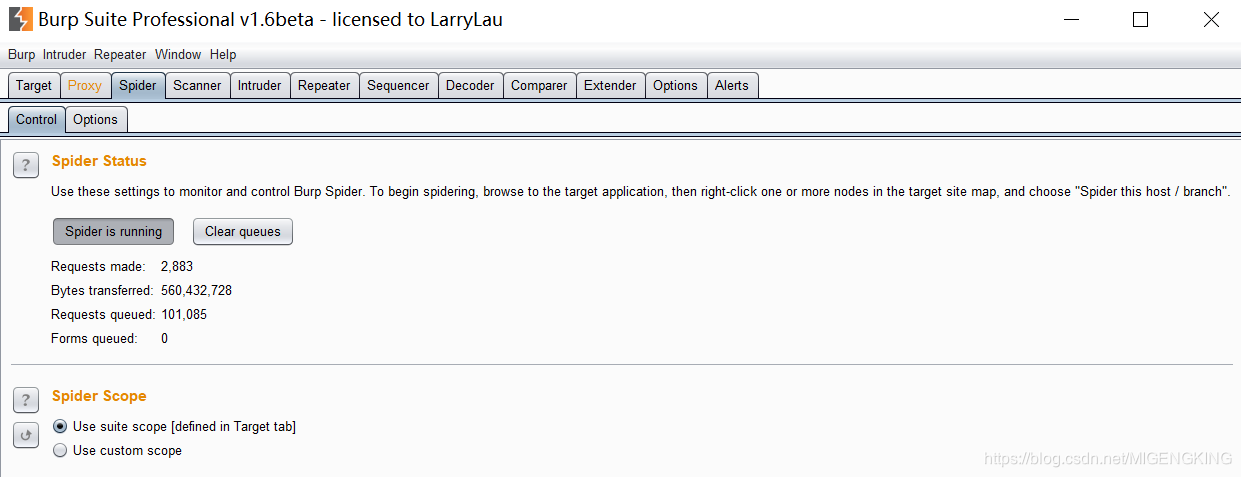The image size is (1241, 477).
Task: Switch to the Decoder tab
Action: [470, 86]
